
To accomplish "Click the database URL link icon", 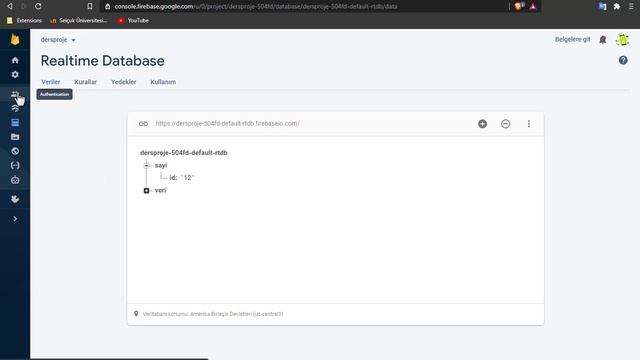I will 143,124.
